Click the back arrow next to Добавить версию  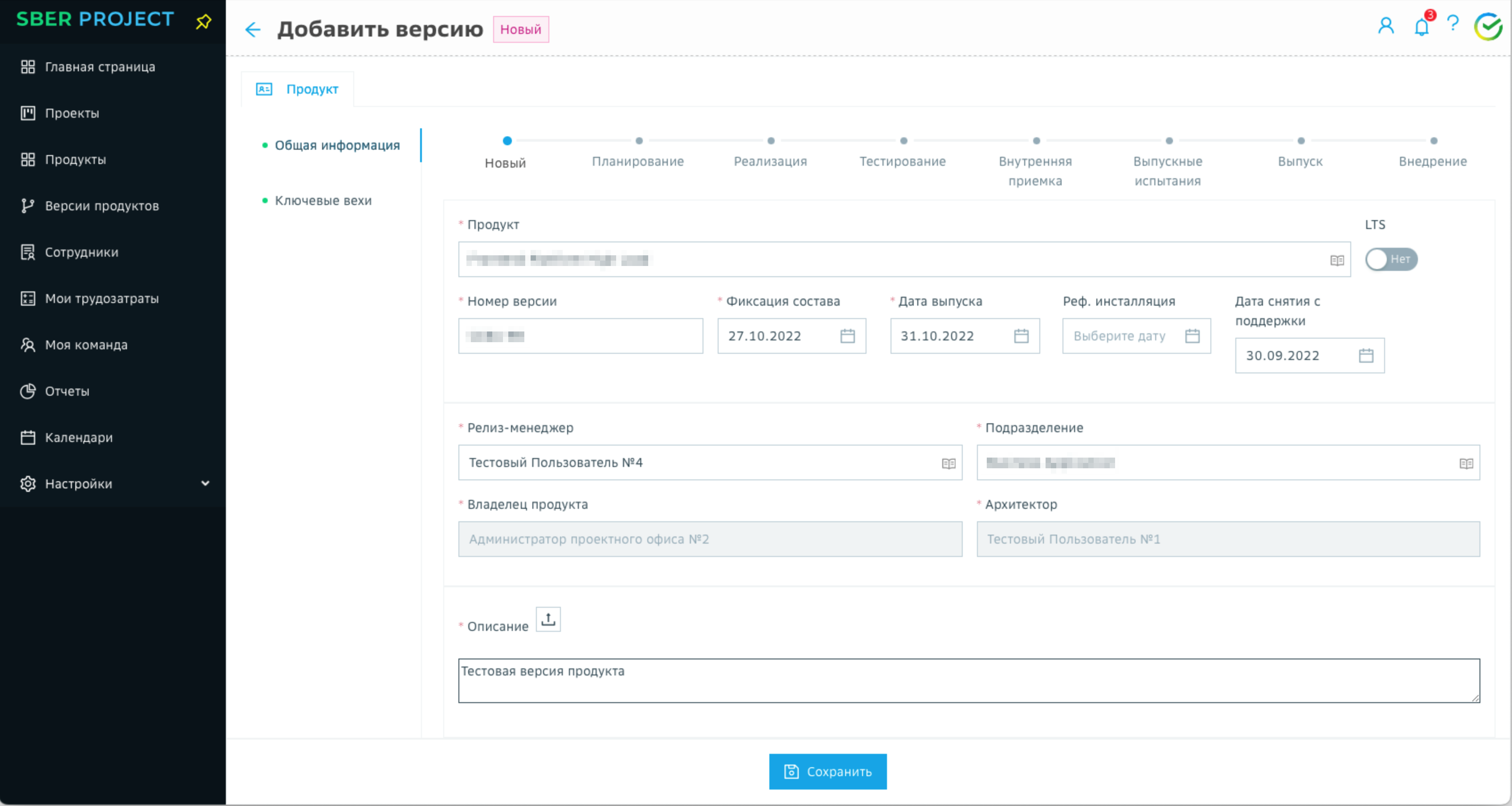253,29
